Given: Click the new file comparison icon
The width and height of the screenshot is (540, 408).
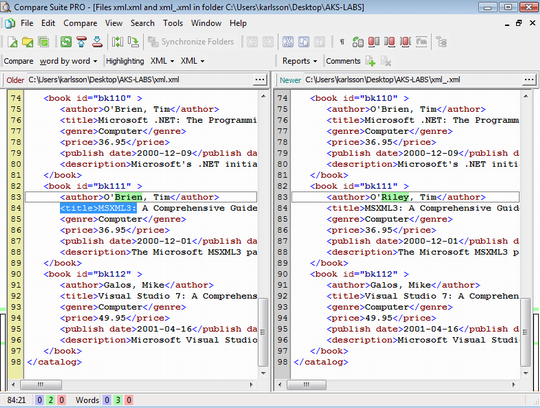Looking at the screenshot, I should (x=13, y=42).
